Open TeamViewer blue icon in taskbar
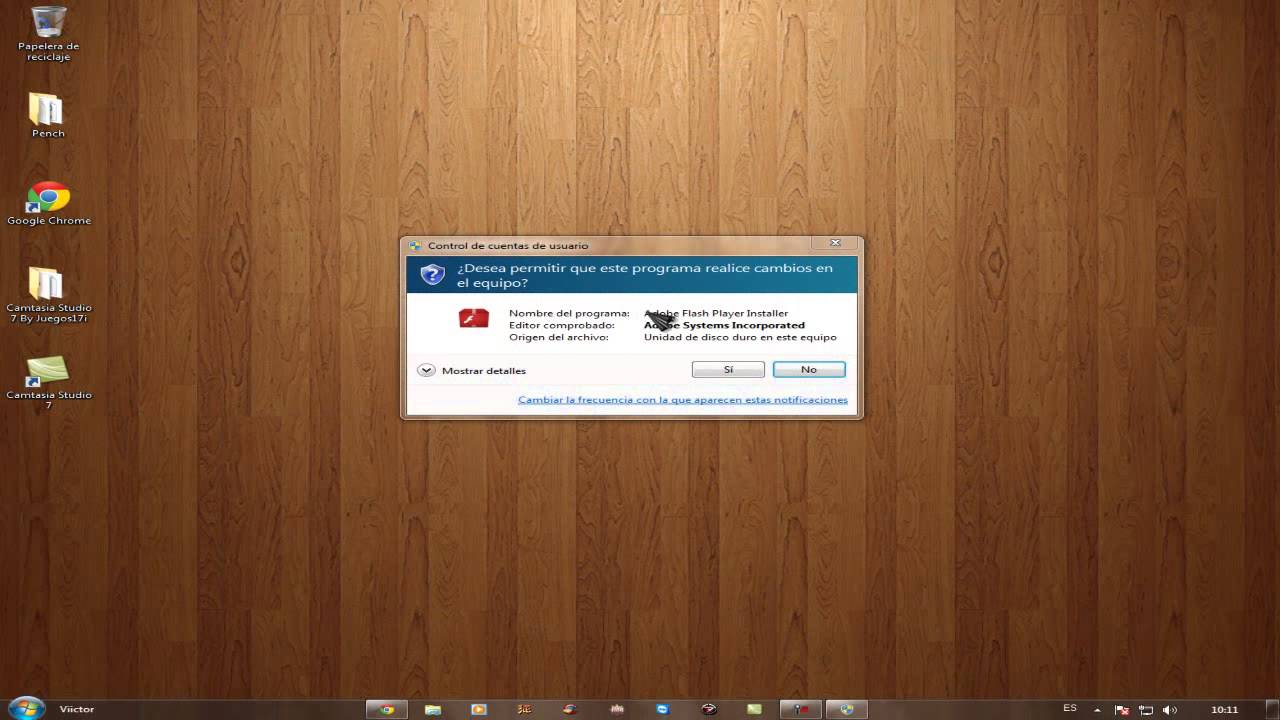1280x720 pixels. [662, 709]
